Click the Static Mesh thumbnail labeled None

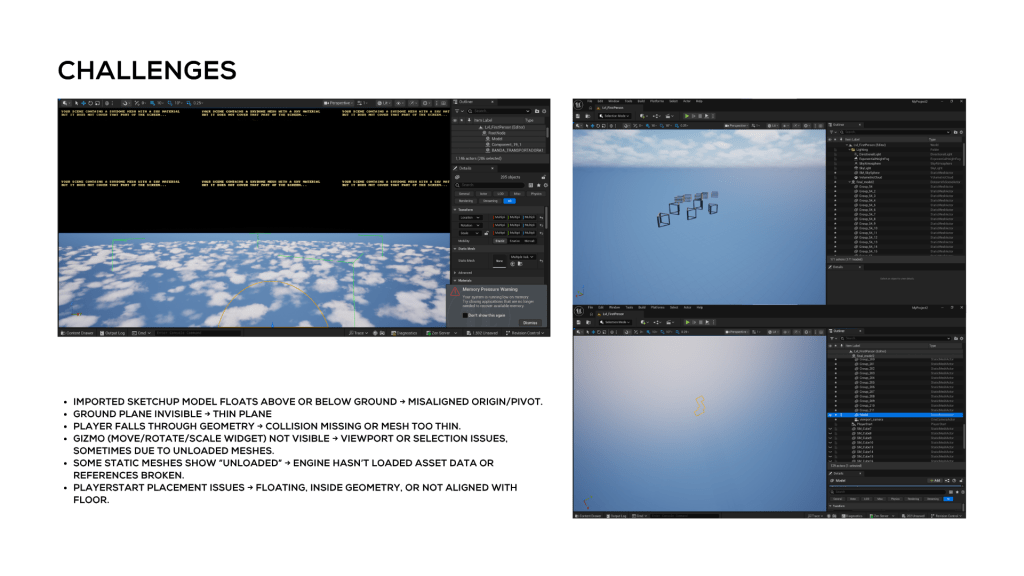click(x=500, y=260)
